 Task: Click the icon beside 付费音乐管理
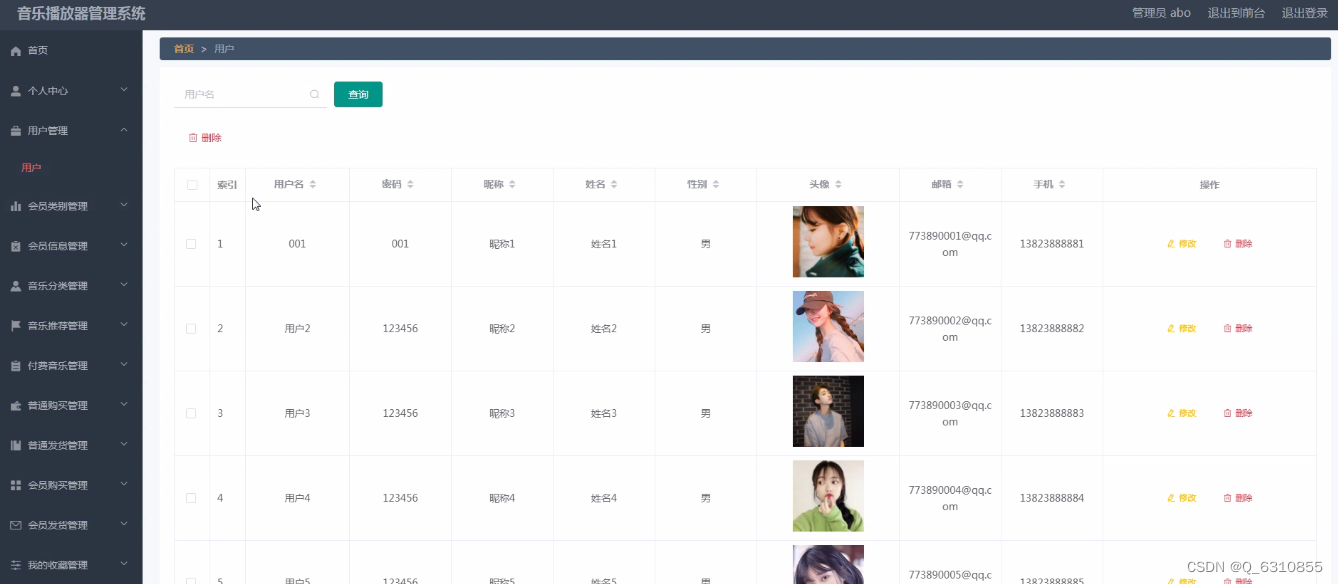[x=16, y=366]
